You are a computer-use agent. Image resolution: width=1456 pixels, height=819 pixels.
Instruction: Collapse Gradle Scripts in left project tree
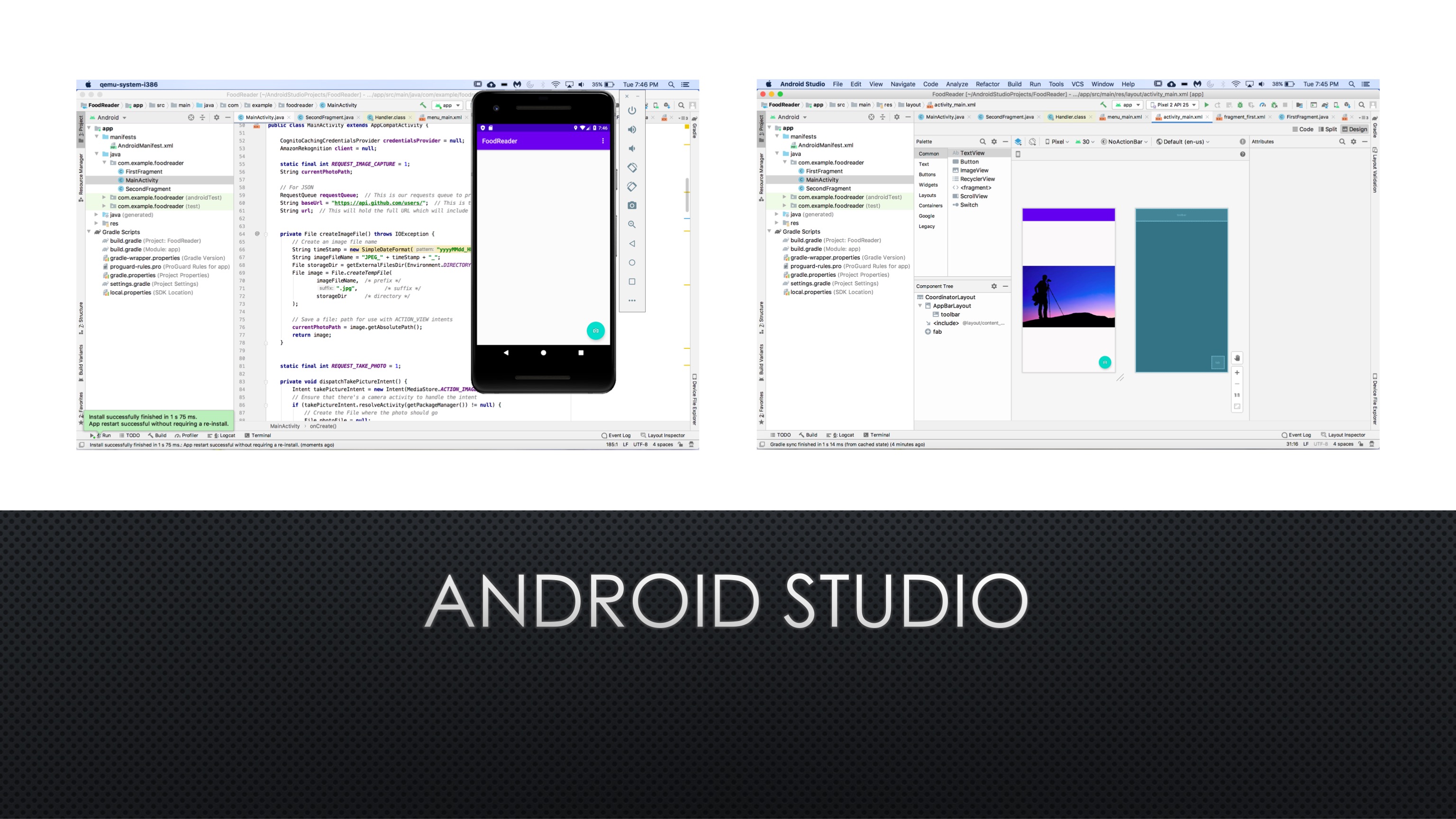89,232
